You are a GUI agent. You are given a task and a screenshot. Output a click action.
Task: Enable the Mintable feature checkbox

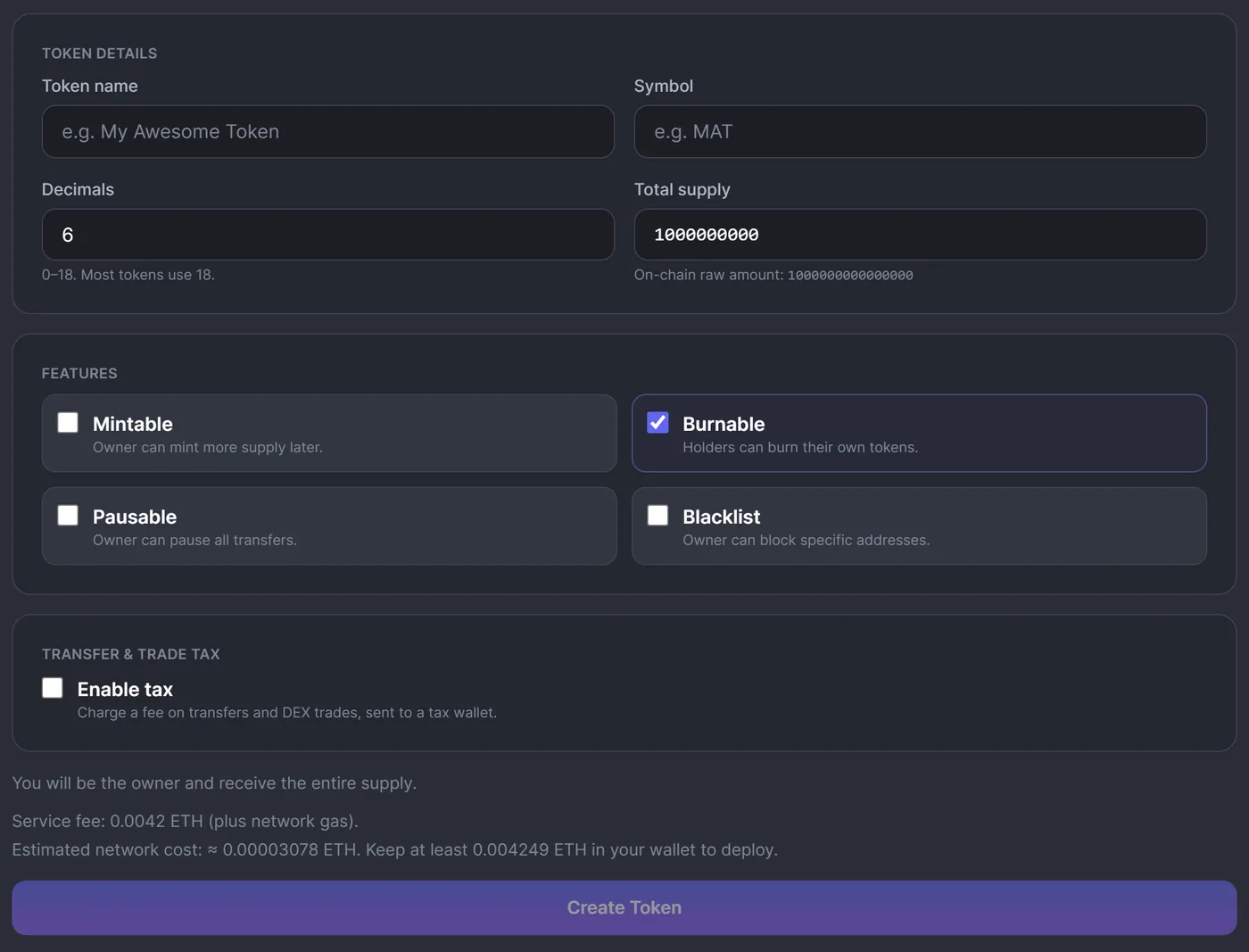tap(68, 423)
